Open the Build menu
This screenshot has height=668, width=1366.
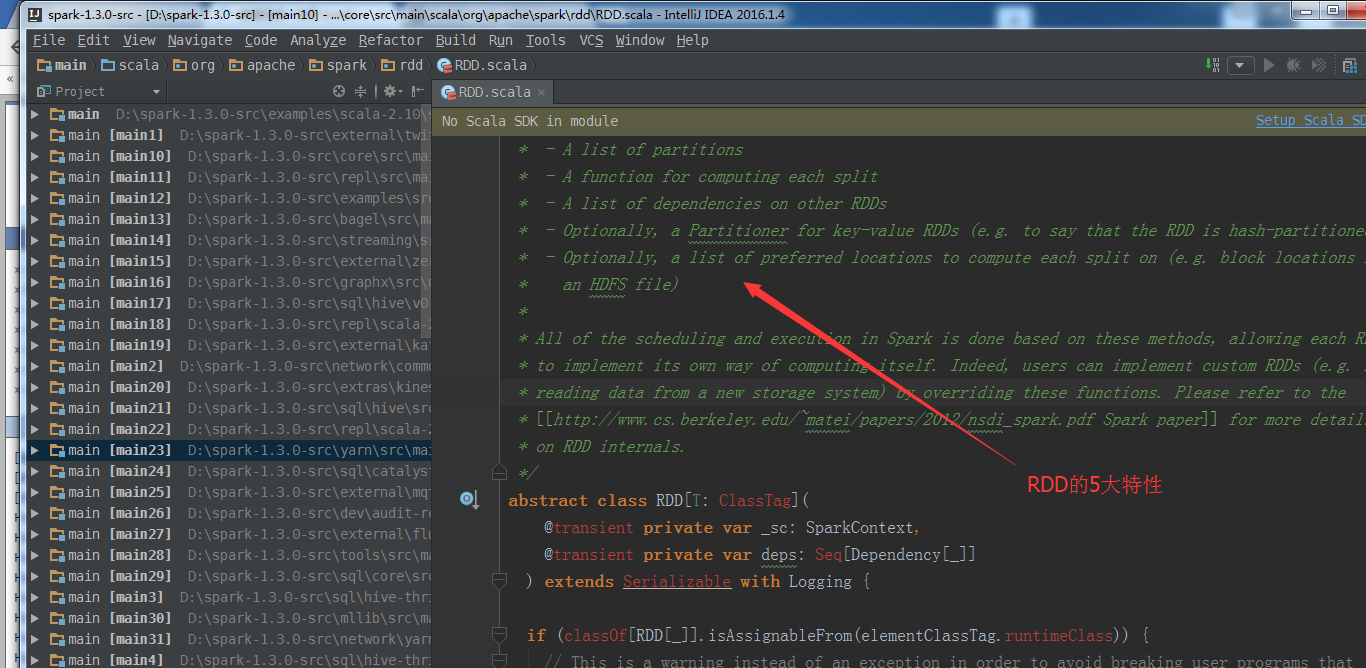[x=456, y=40]
